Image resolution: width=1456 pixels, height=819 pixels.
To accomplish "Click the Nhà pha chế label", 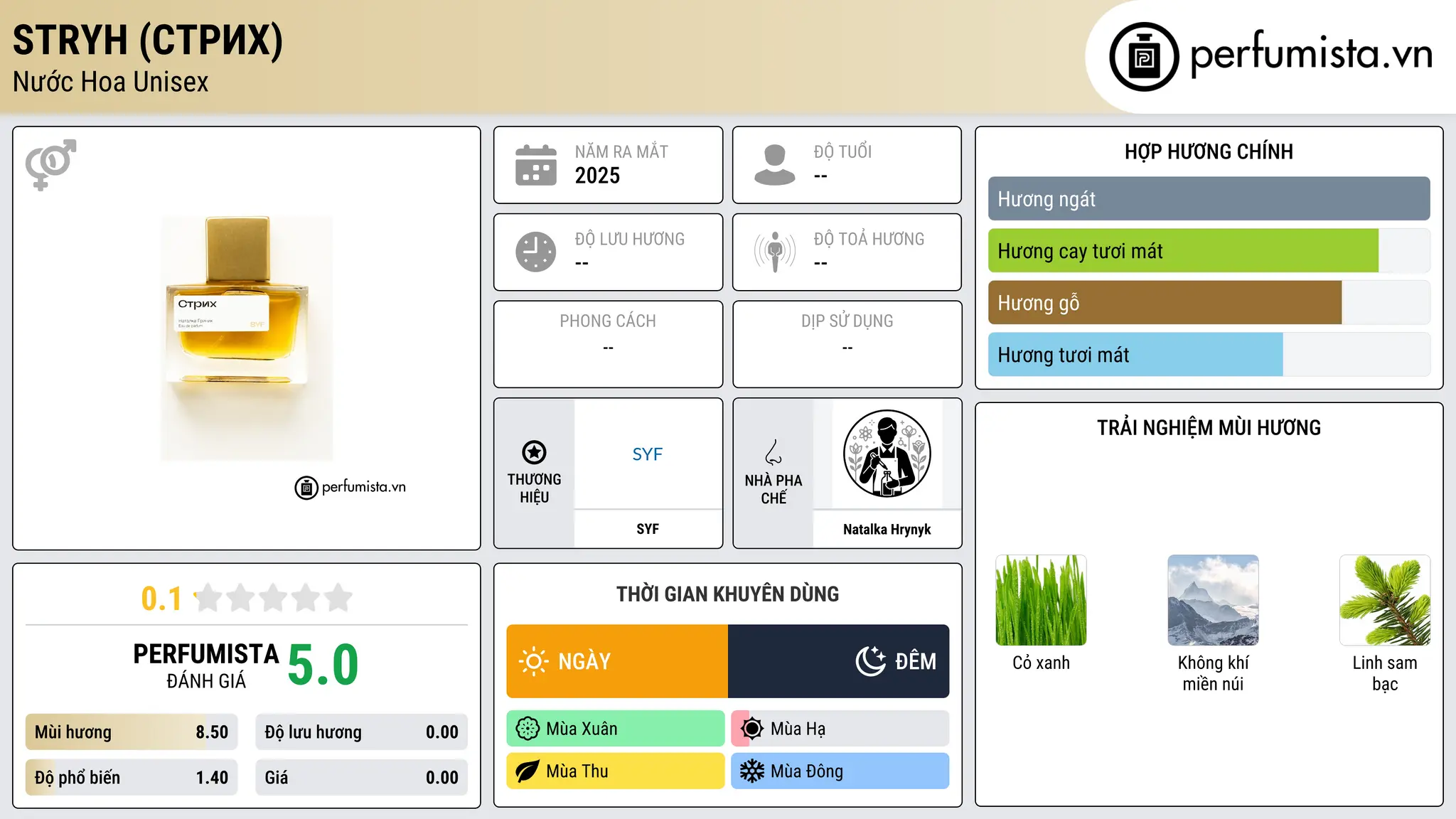I will tap(773, 489).
